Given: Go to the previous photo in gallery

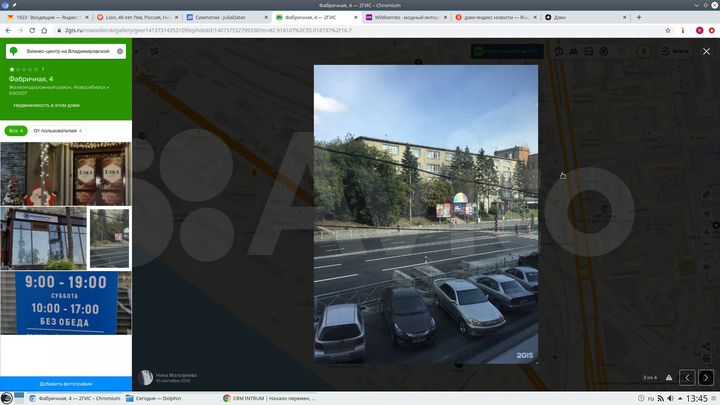Looking at the screenshot, I should (687, 377).
